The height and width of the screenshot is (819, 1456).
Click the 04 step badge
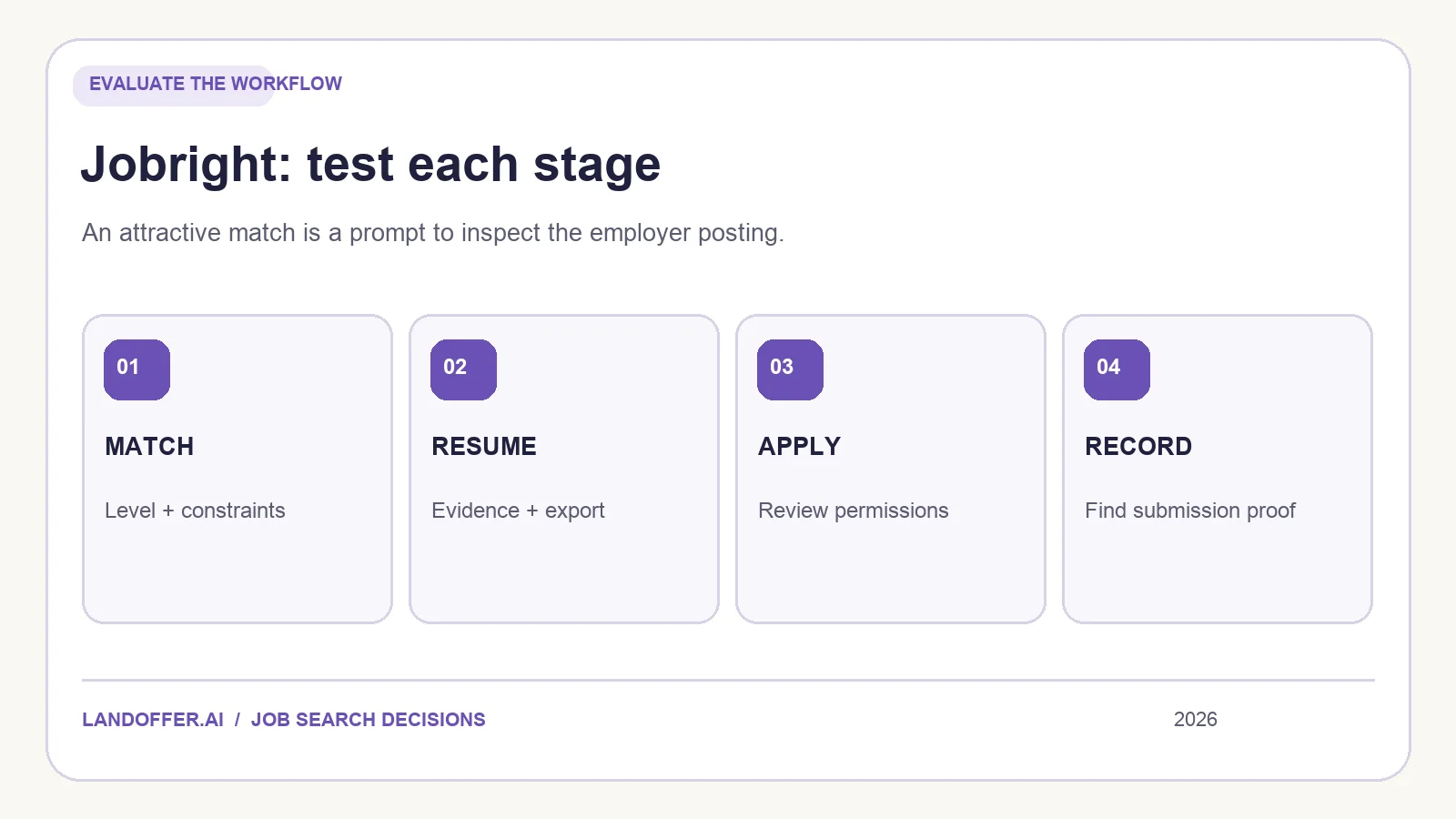[x=1117, y=369]
